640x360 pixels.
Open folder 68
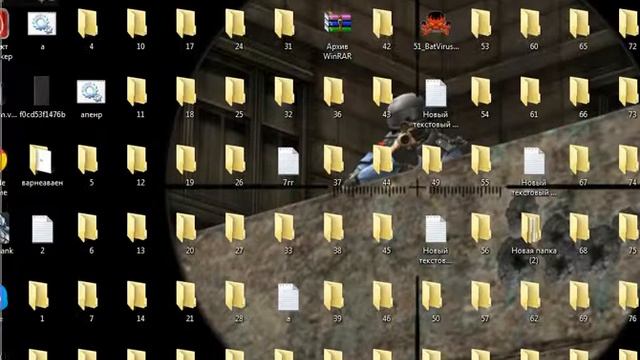580,228
